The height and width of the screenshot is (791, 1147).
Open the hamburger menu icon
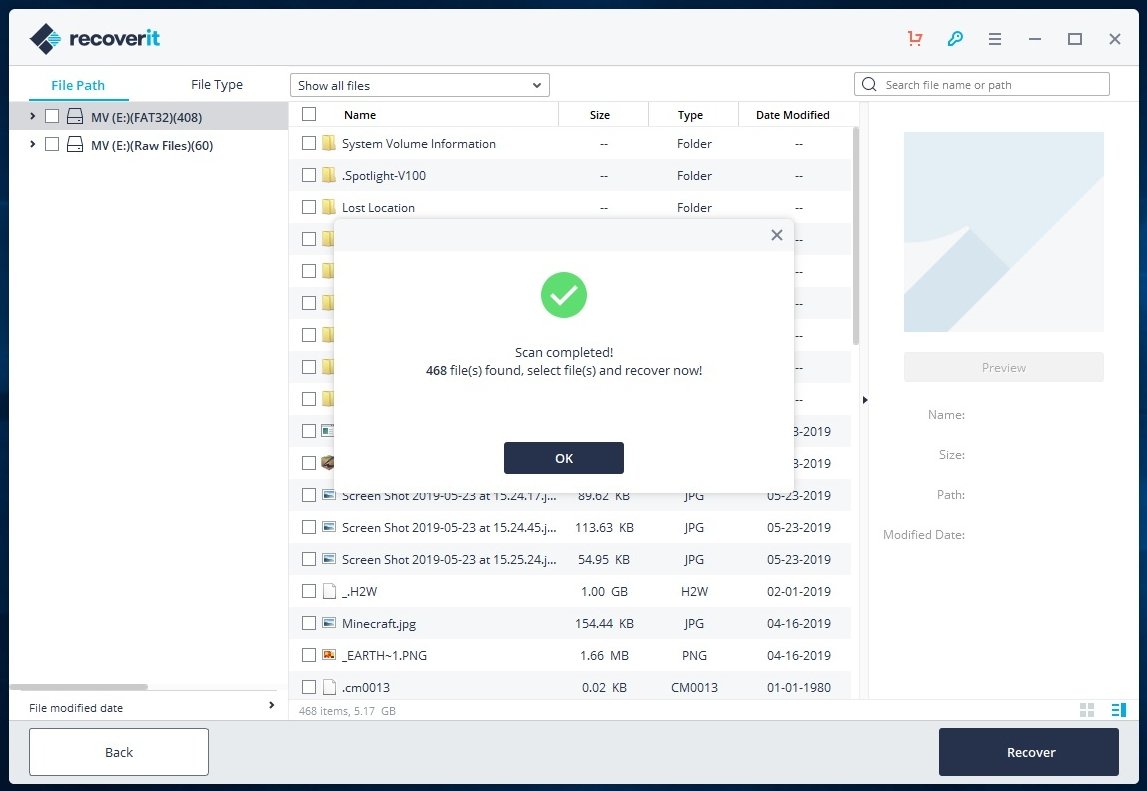[x=995, y=38]
